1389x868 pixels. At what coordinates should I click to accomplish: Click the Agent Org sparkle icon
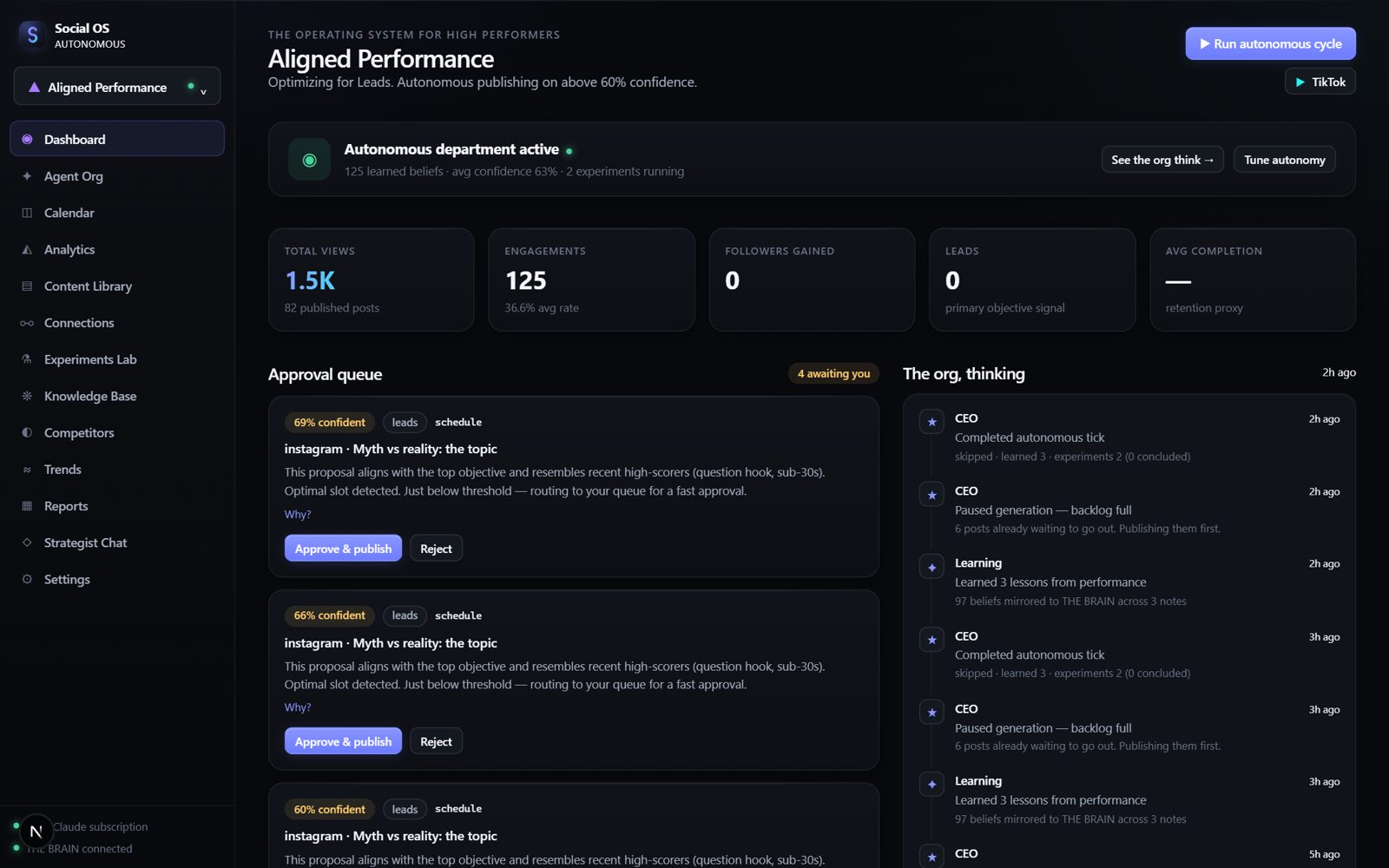point(27,176)
